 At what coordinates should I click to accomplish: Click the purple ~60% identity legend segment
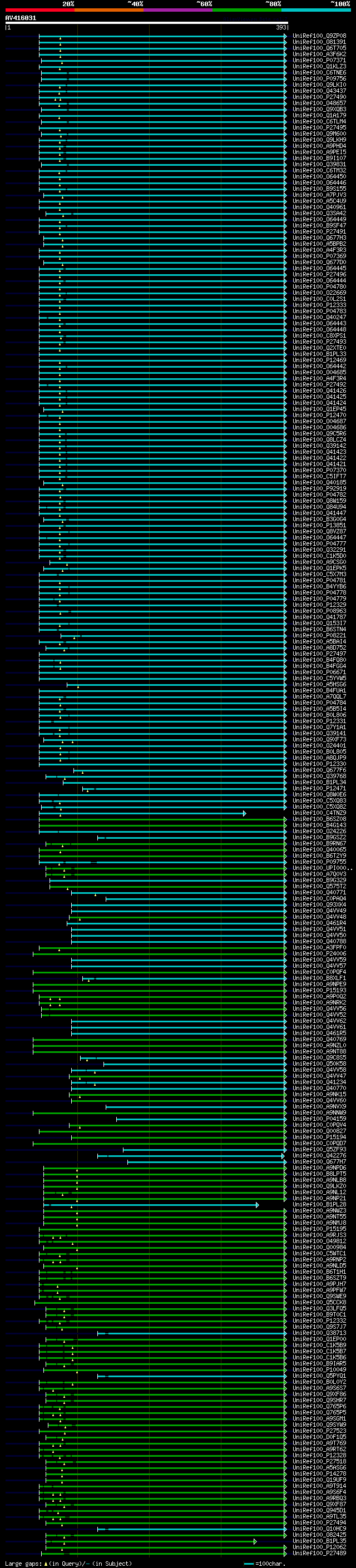(179, 10)
